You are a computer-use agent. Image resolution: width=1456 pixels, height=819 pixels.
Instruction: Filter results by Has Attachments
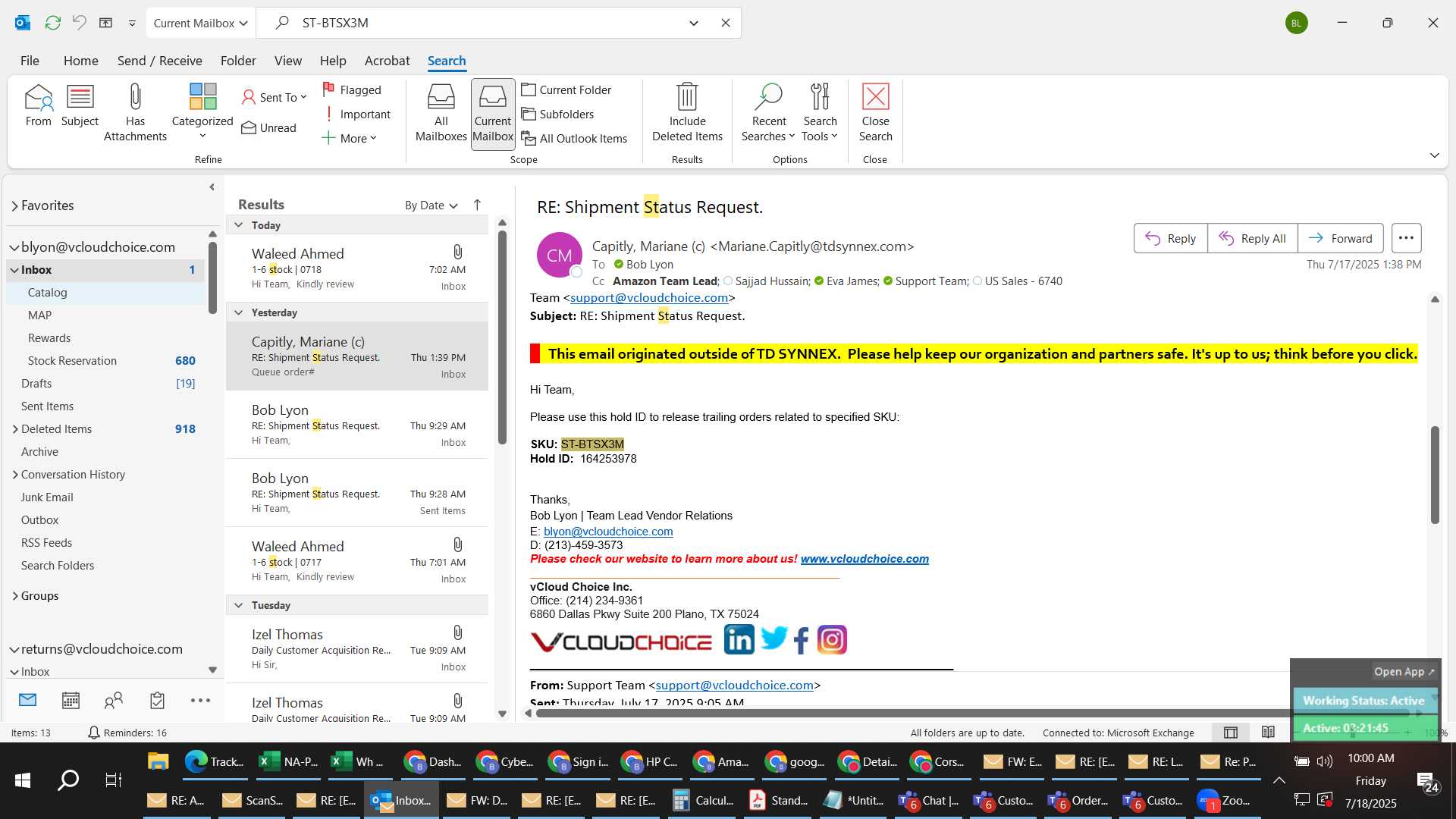tap(135, 113)
